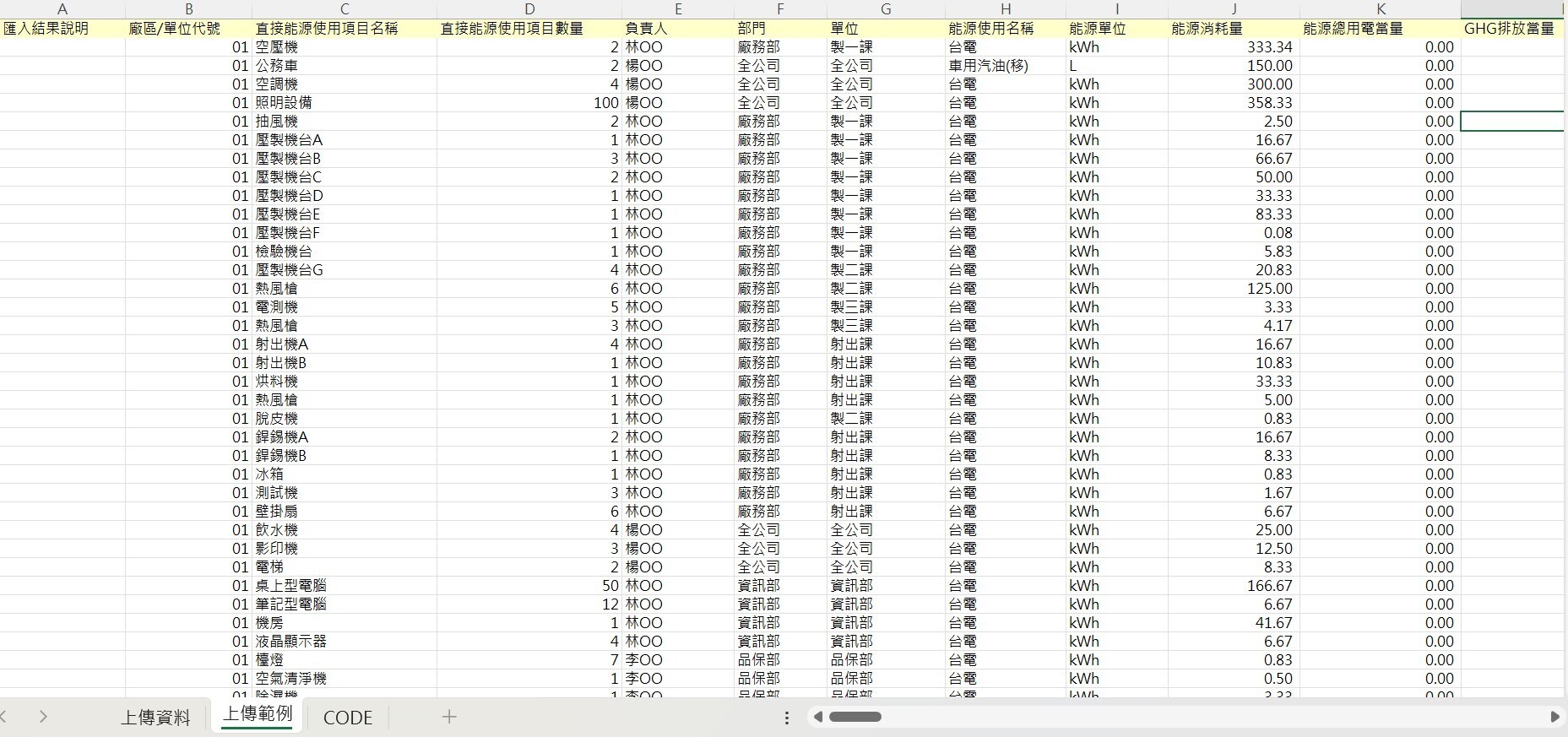Select the 冰箱 cell
Image resolution: width=1568 pixels, height=737 pixels.
point(345,474)
